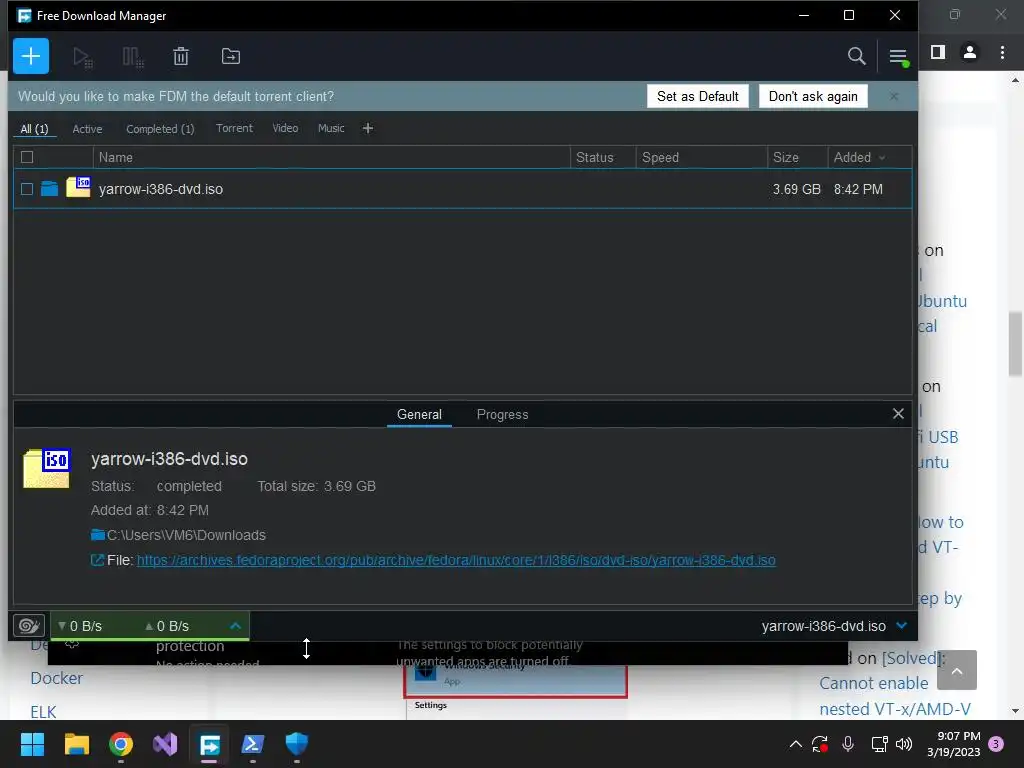The image size is (1024, 768).
Task: Close the download details panel
Action: point(898,413)
